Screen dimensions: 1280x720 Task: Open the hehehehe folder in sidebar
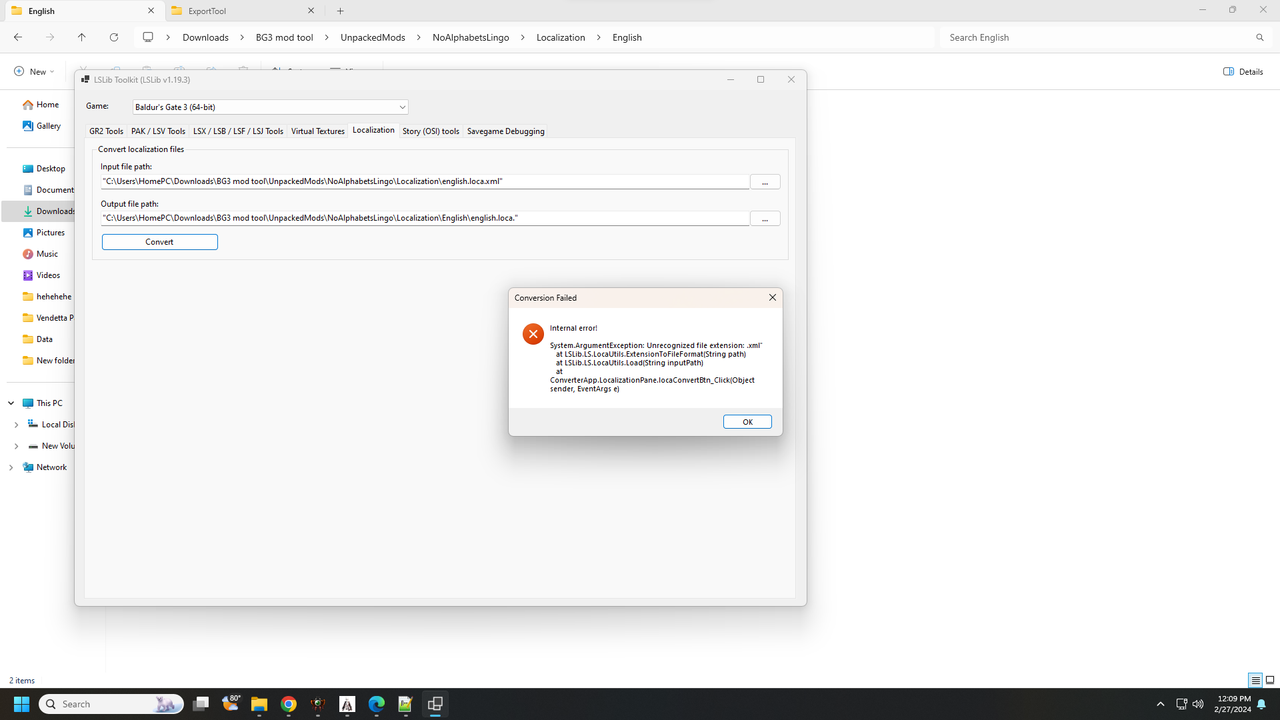tap(48, 297)
